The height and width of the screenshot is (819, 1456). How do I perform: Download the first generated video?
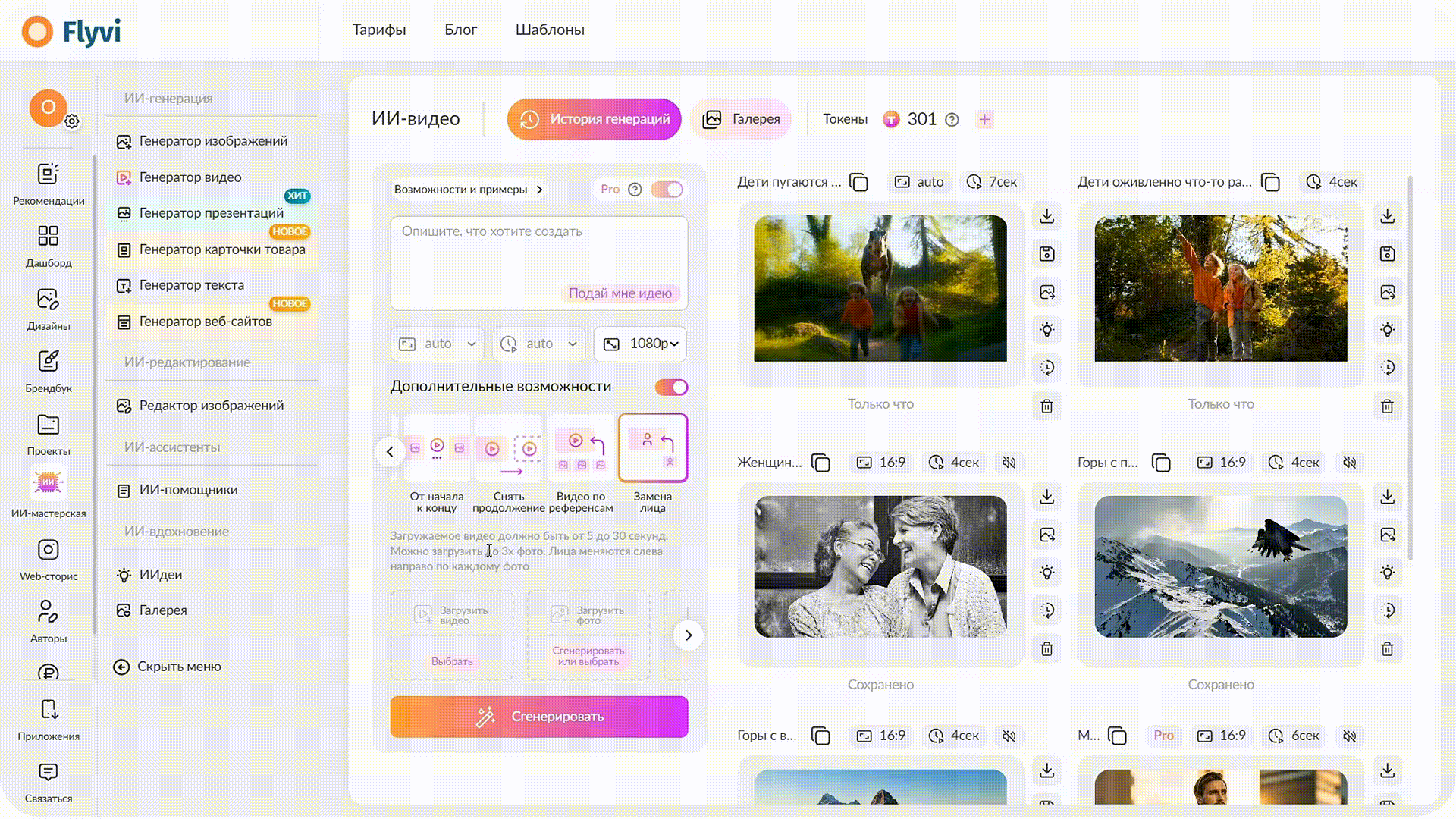1046,217
